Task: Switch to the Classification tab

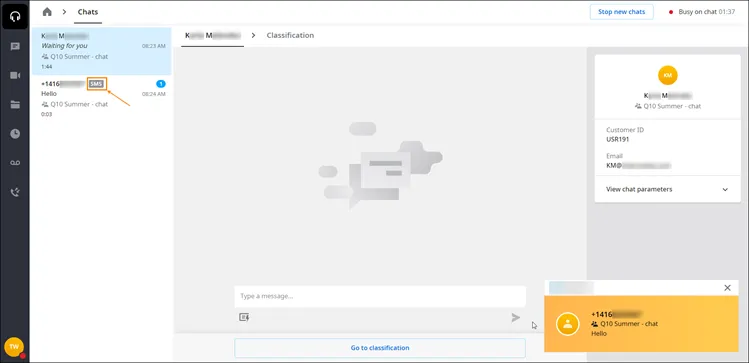Action: [290, 35]
